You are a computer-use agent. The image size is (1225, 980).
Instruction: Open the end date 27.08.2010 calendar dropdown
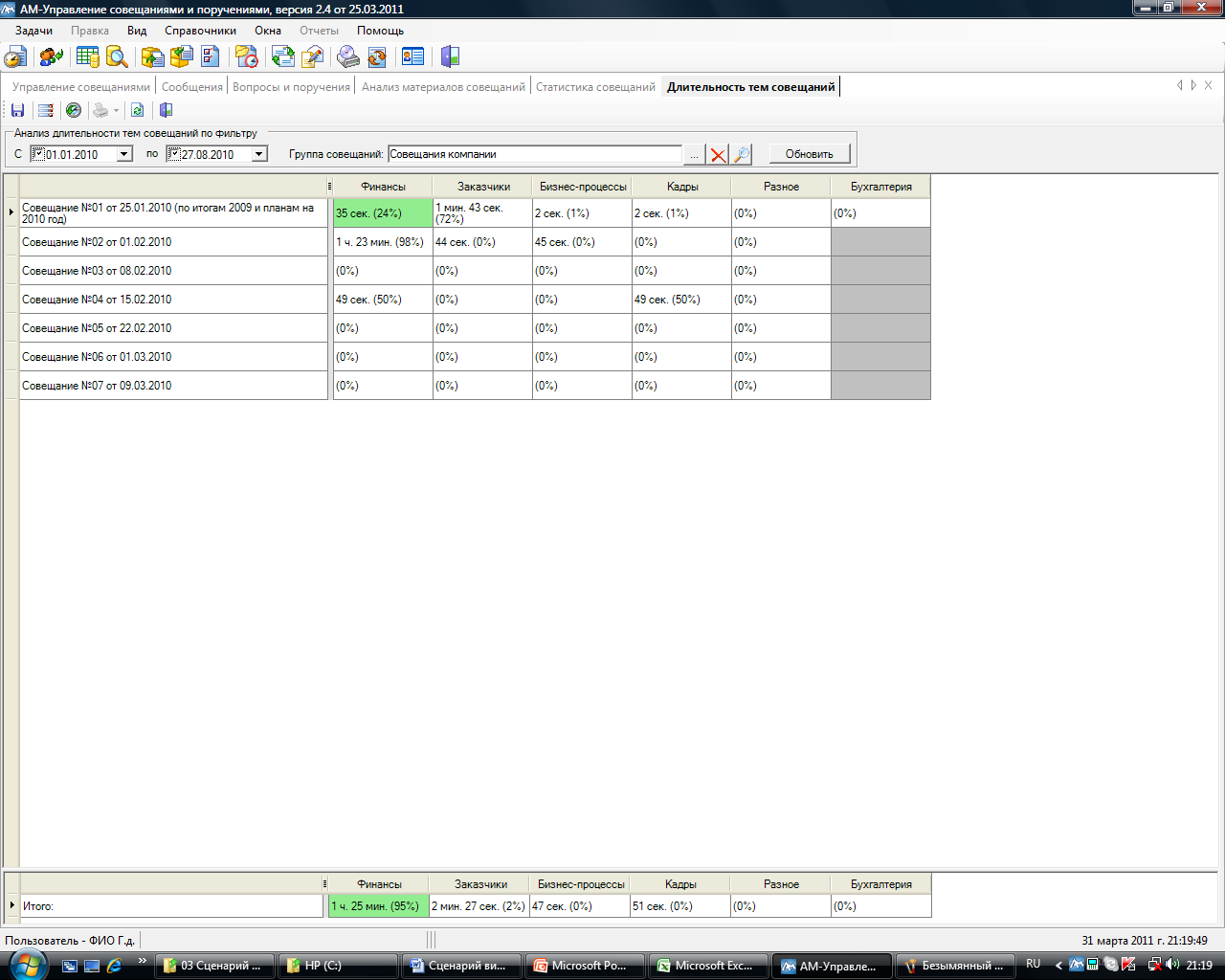tap(259, 154)
